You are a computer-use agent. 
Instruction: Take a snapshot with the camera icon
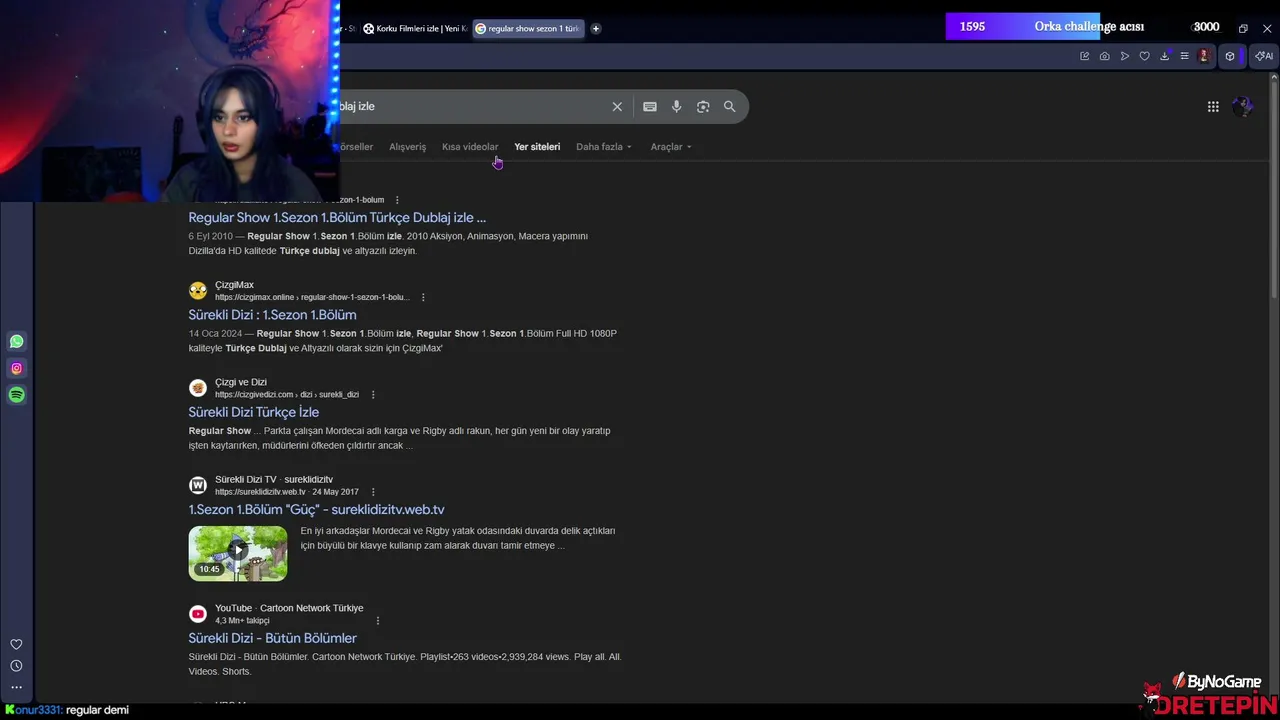coord(1104,56)
